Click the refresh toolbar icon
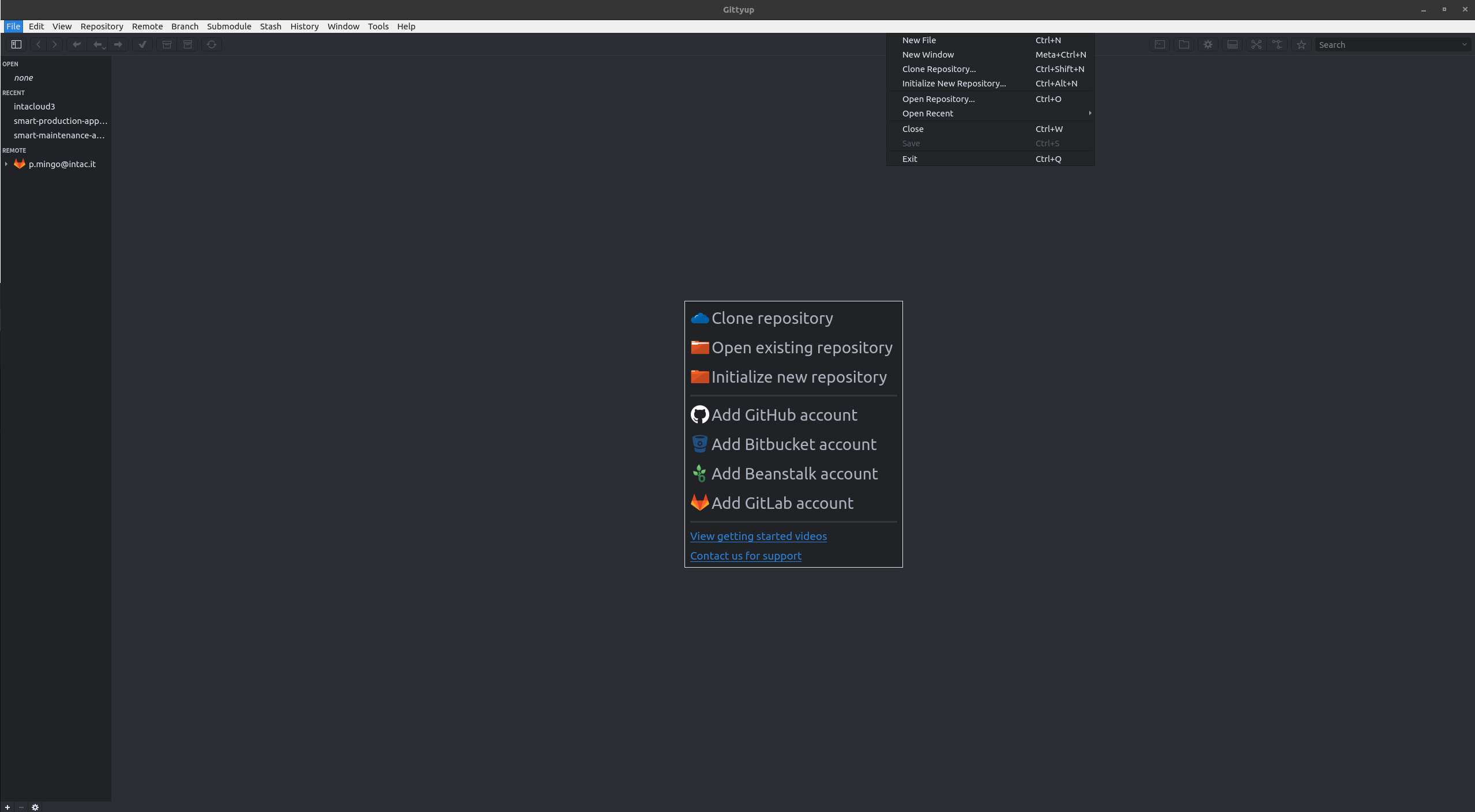Image resolution: width=1475 pixels, height=812 pixels. coord(212,44)
